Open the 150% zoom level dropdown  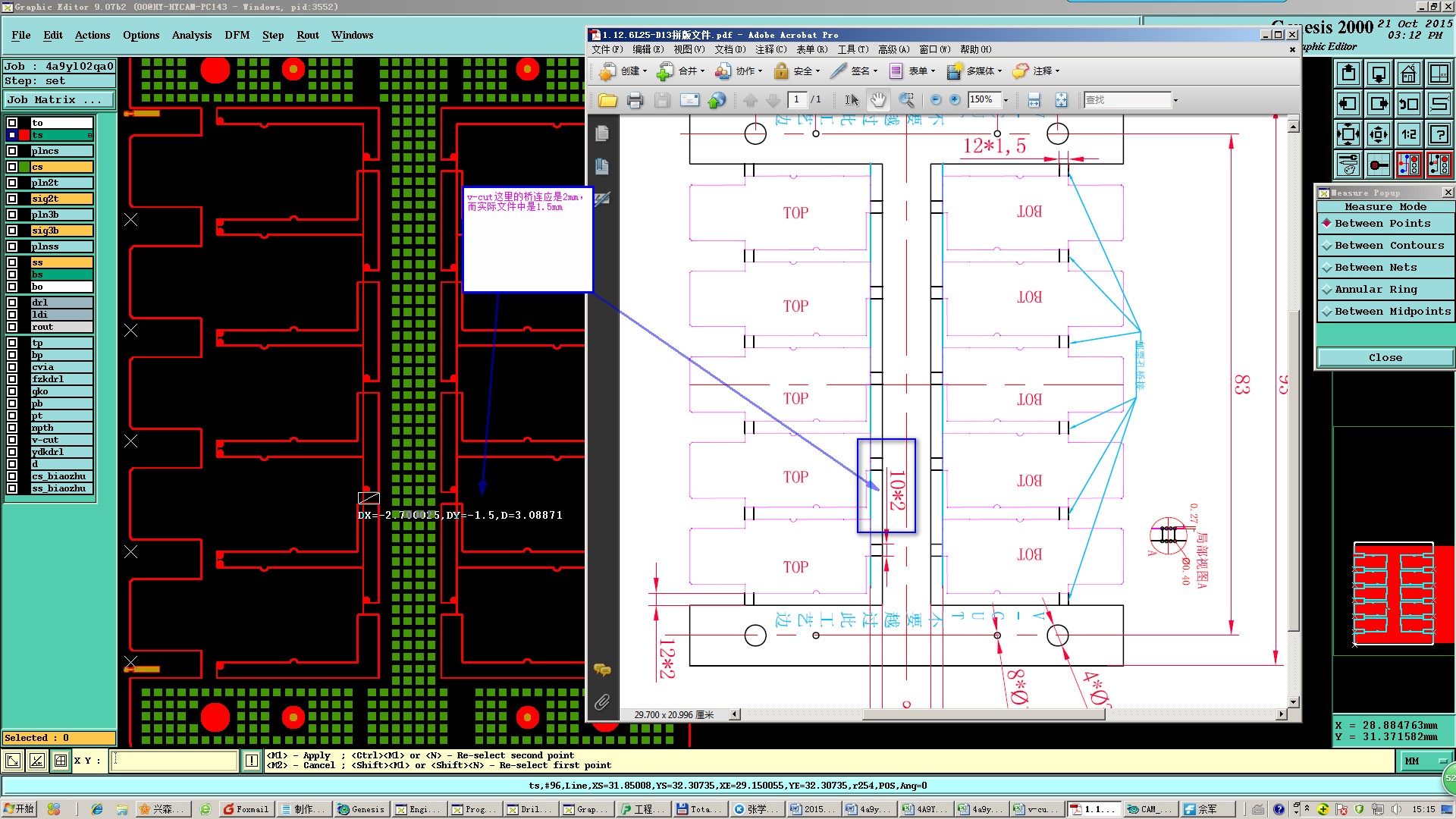(1006, 100)
